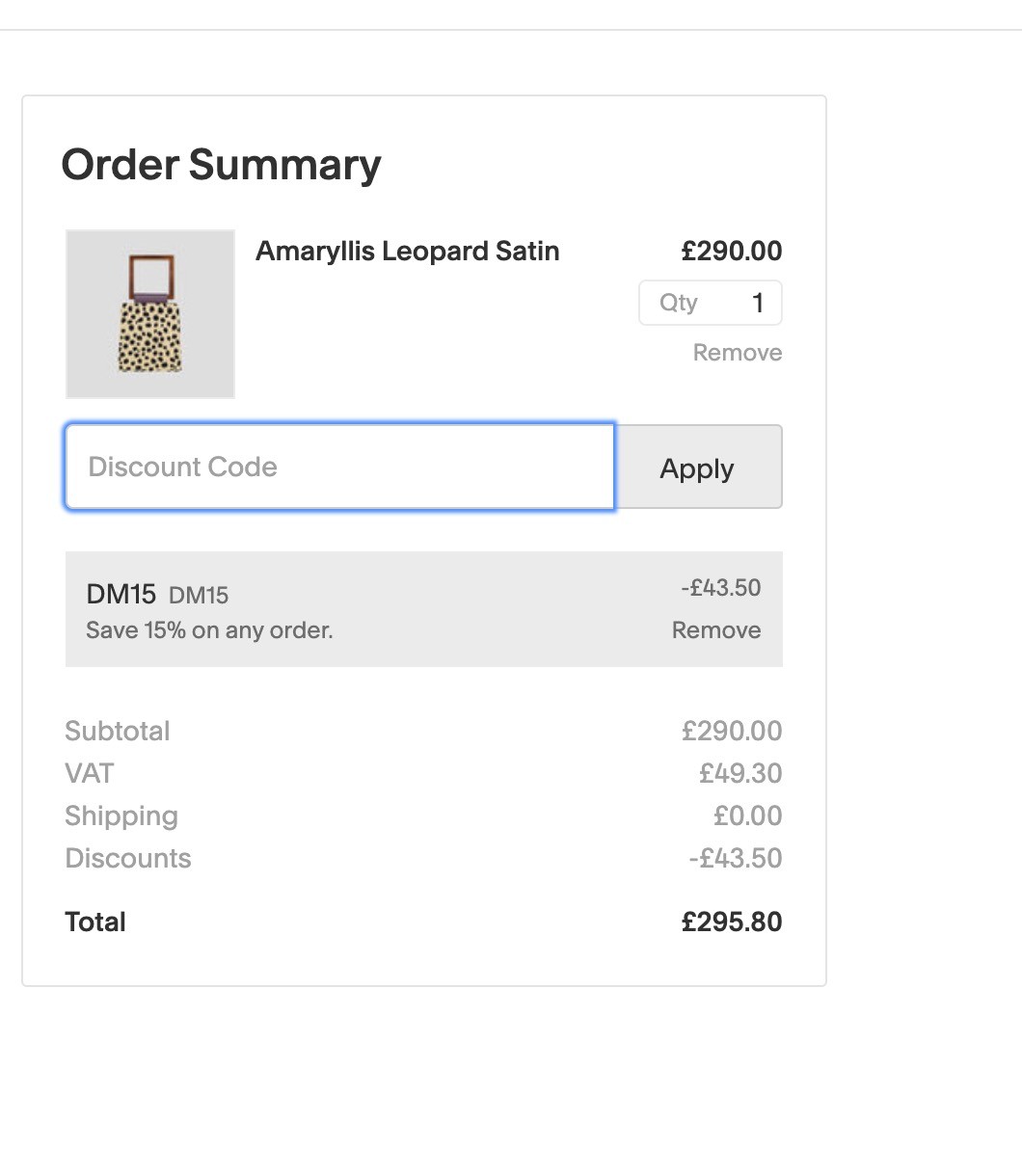Remove the DM15 discount

(x=716, y=630)
